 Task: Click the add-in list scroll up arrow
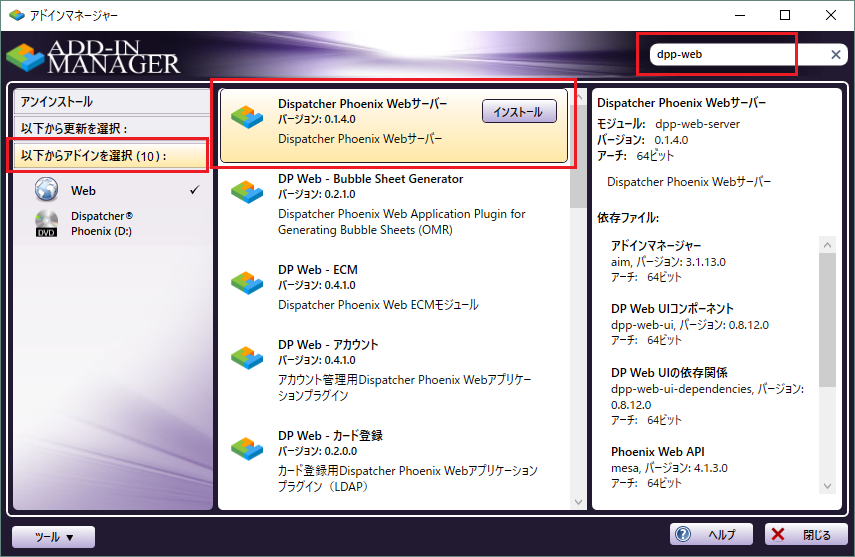tap(578, 97)
